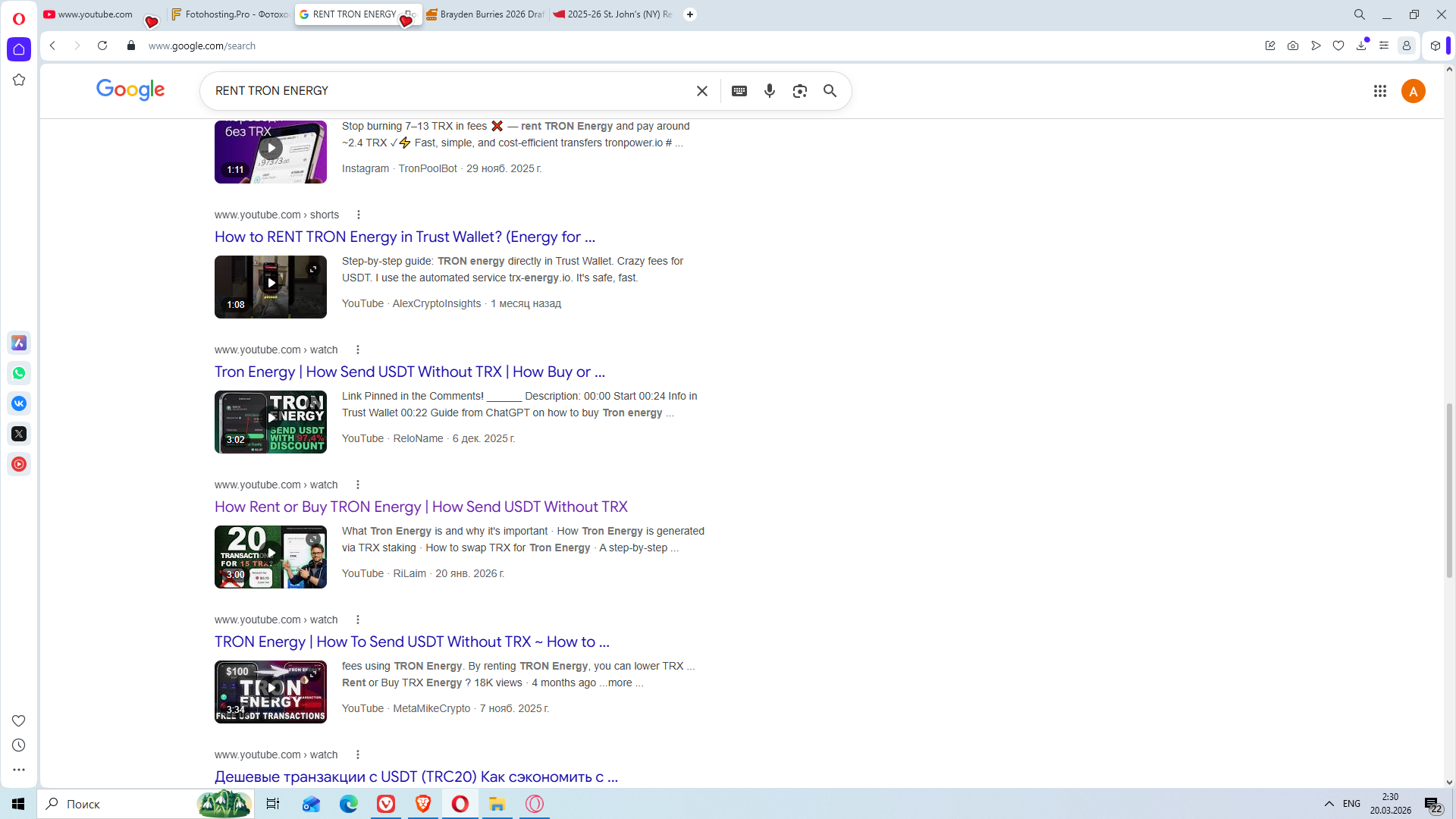Open the on-screen keyboard input tool
The width and height of the screenshot is (1456, 819).
tap(739, 91)
